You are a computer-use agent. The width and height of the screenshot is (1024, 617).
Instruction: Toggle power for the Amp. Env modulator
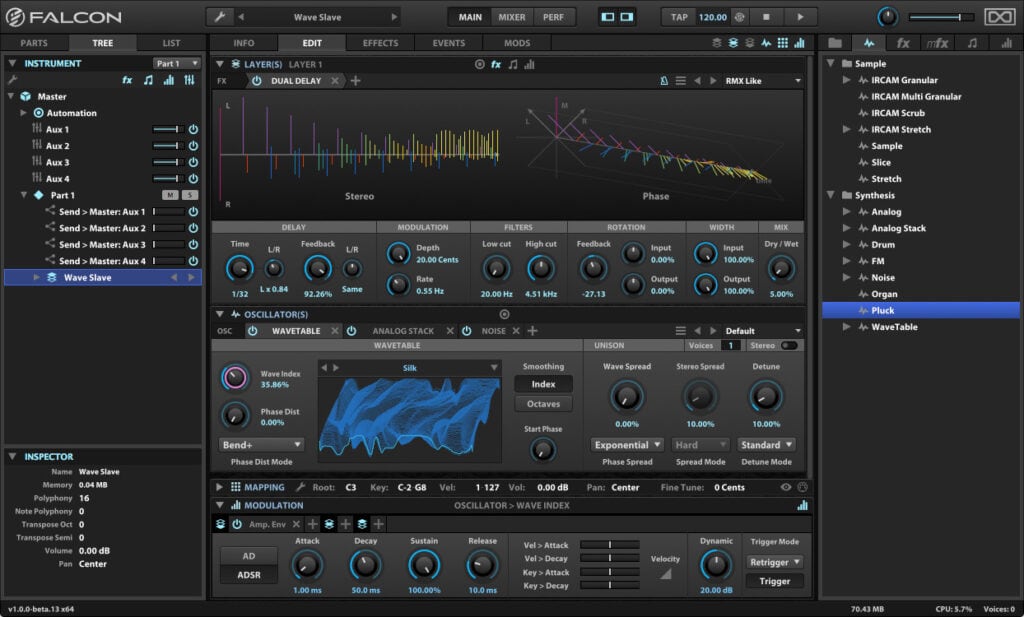tap(237, 524)
